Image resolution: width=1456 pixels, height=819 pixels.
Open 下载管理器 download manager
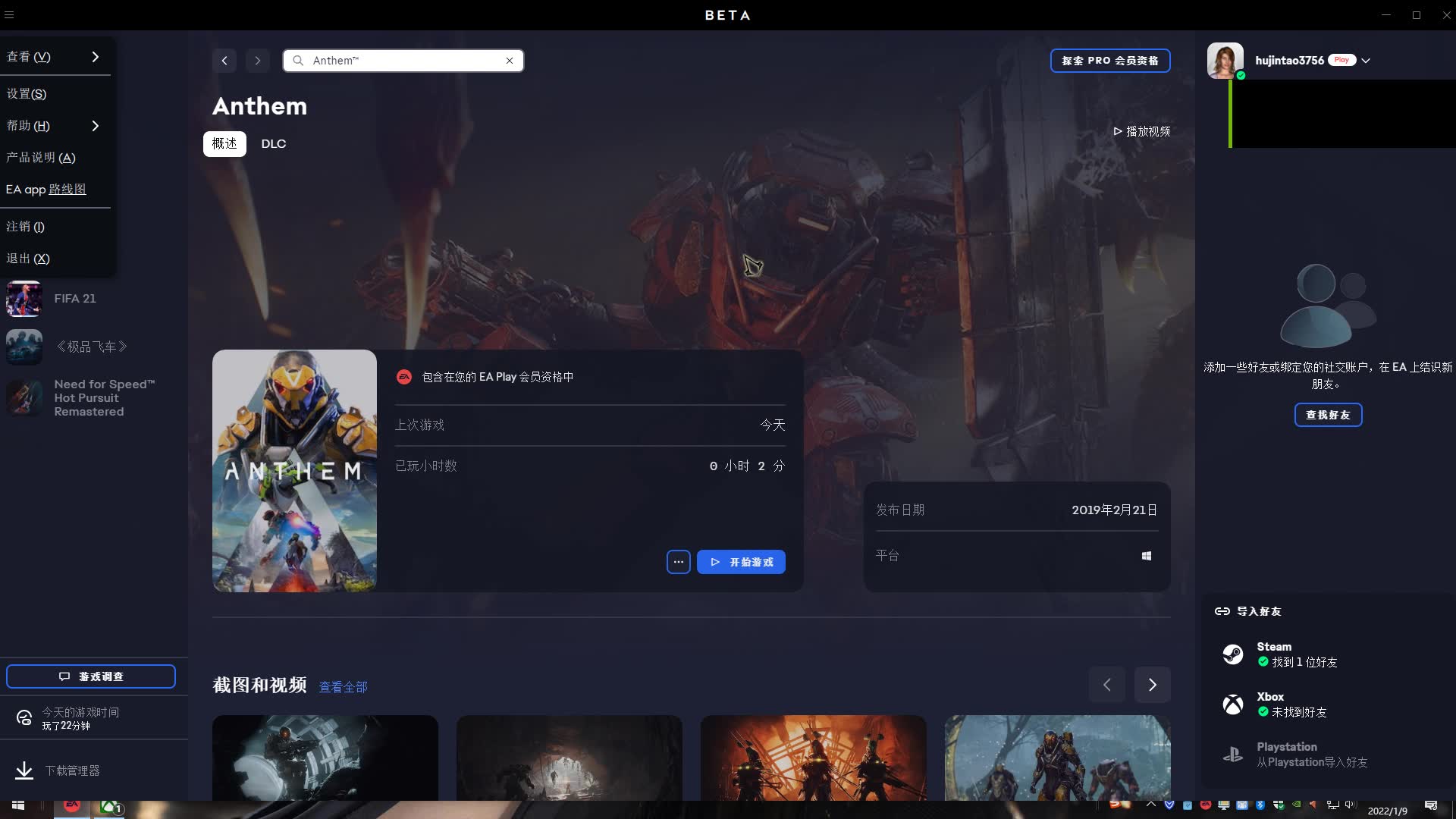point(72,770)
